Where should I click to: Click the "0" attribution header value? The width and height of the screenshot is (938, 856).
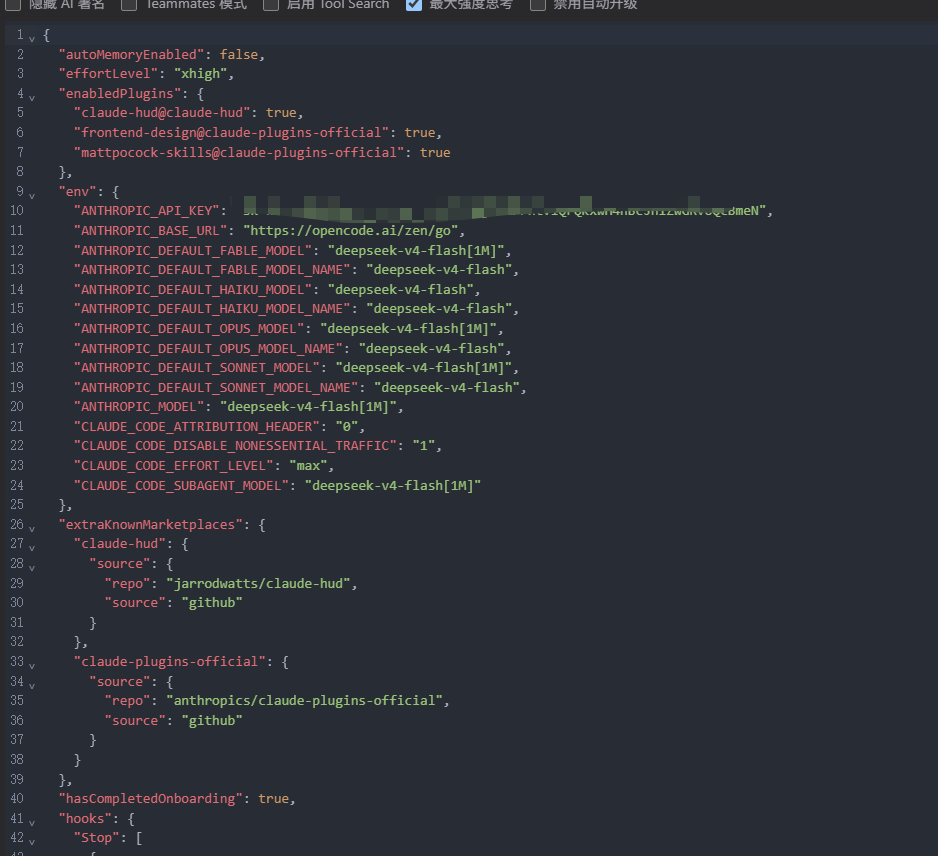tap(346, 427)
